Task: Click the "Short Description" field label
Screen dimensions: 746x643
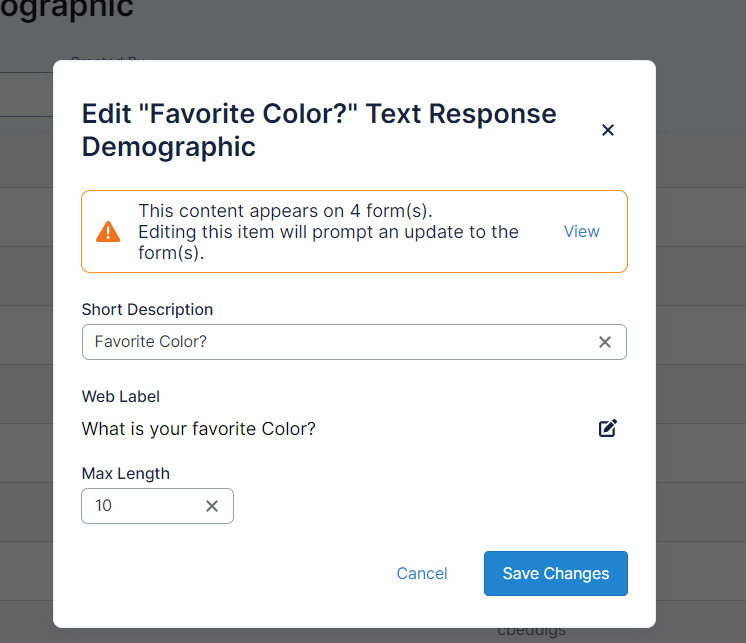Action: point(147,310)
